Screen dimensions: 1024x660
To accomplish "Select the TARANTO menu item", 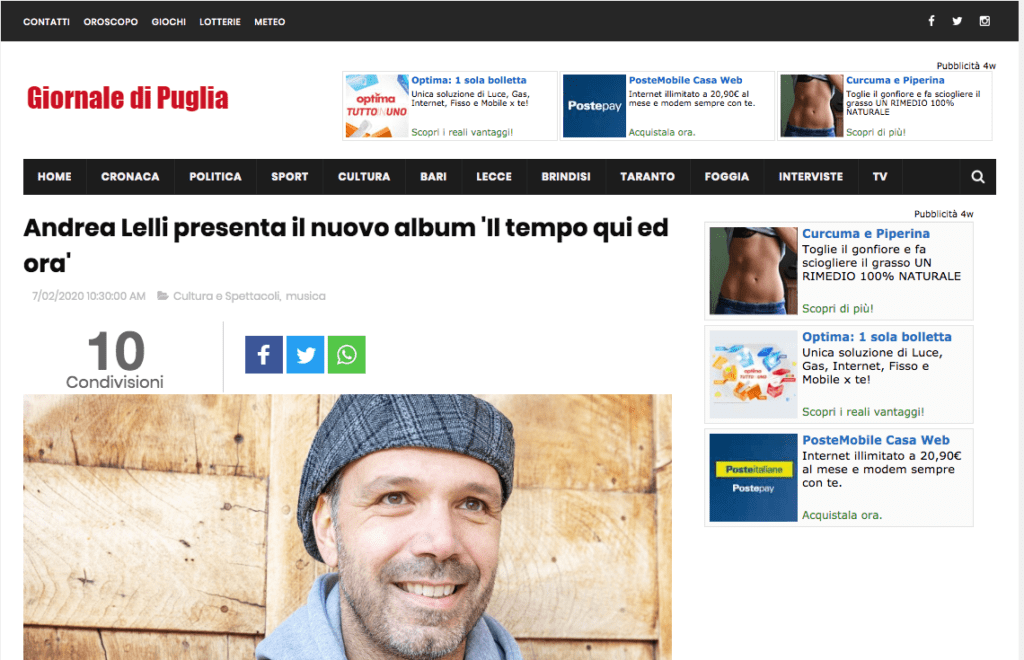I will pos(647,176).
